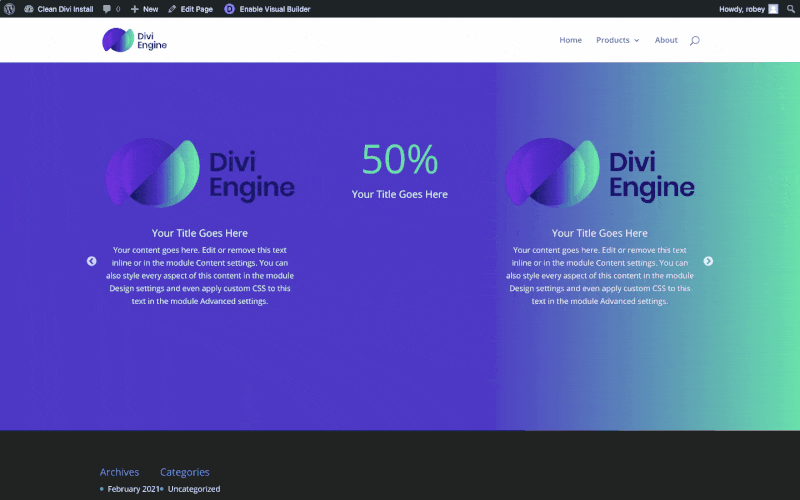Go to Home nav link
Image resolution: width=800 pixels, height=500 pixels.
click(x=570, y=40)
